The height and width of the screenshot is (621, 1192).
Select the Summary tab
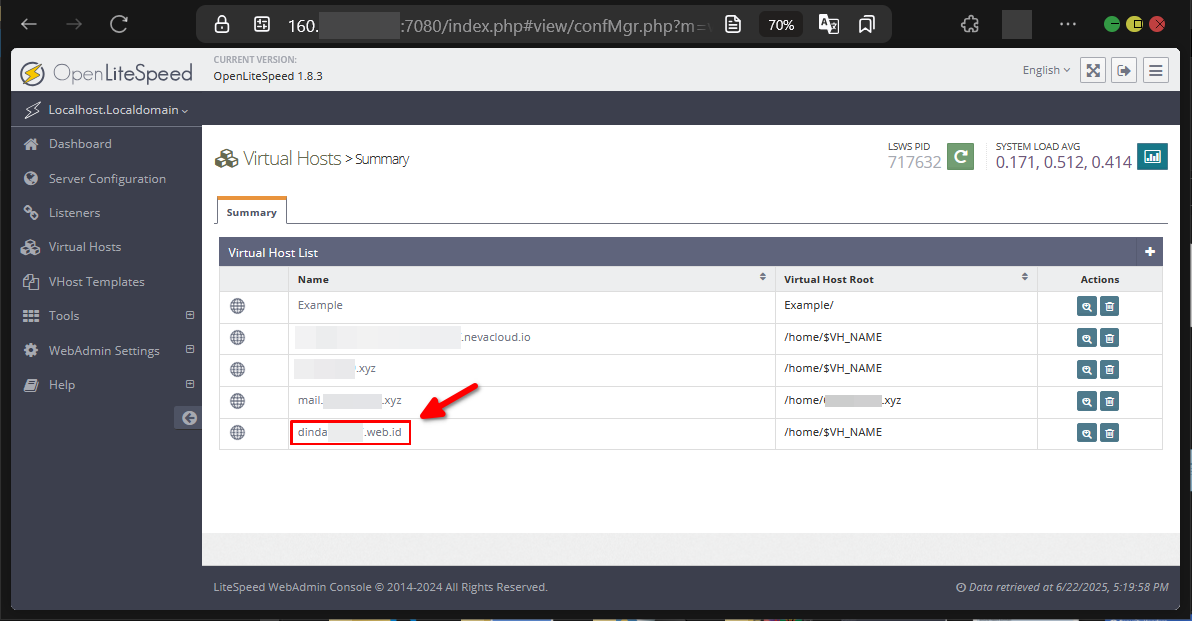(252, 212)
